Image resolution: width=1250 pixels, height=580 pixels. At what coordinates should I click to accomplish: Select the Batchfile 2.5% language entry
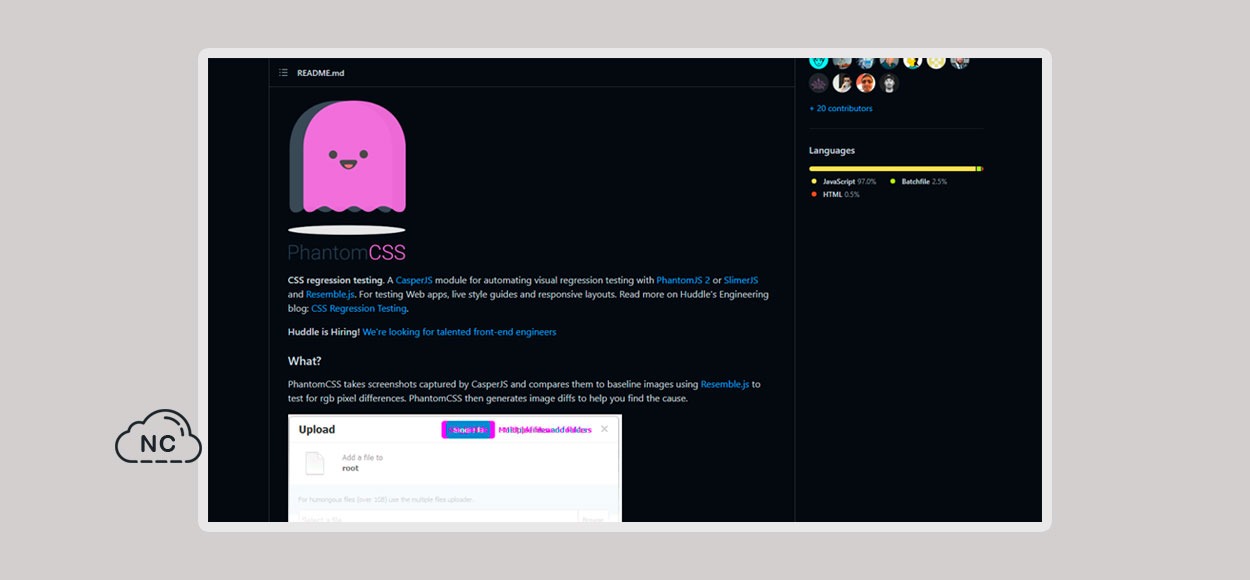pos(919,182)
